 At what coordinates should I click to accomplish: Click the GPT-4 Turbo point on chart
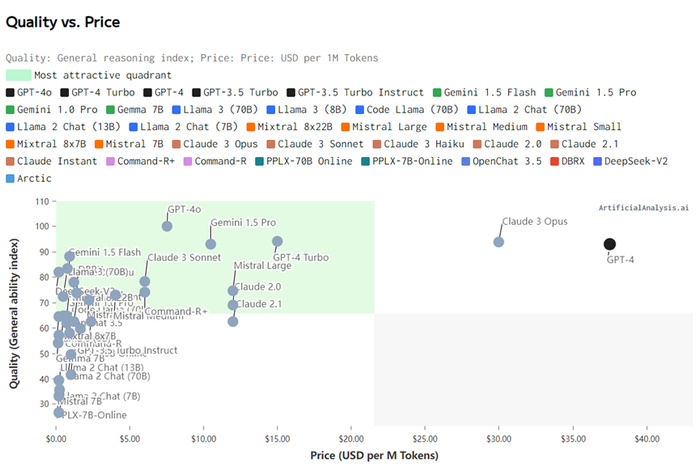(x=277, y=241)
